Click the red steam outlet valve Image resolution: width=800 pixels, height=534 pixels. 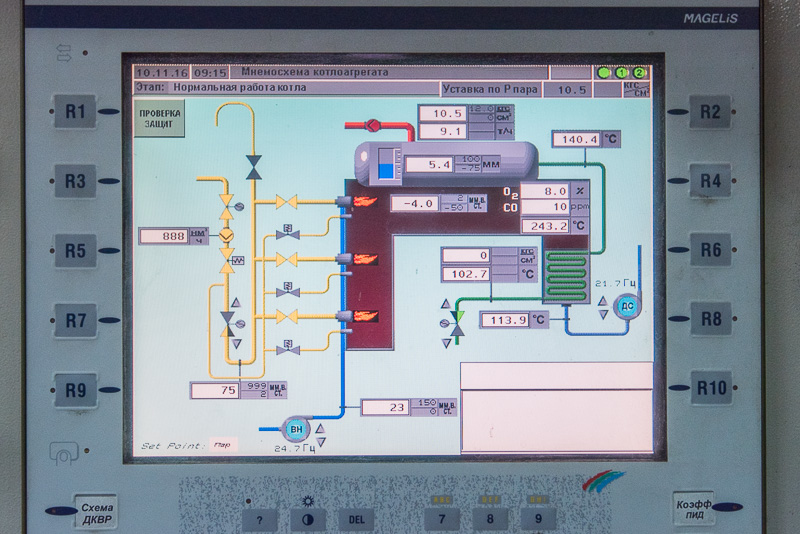coord(373,125)
